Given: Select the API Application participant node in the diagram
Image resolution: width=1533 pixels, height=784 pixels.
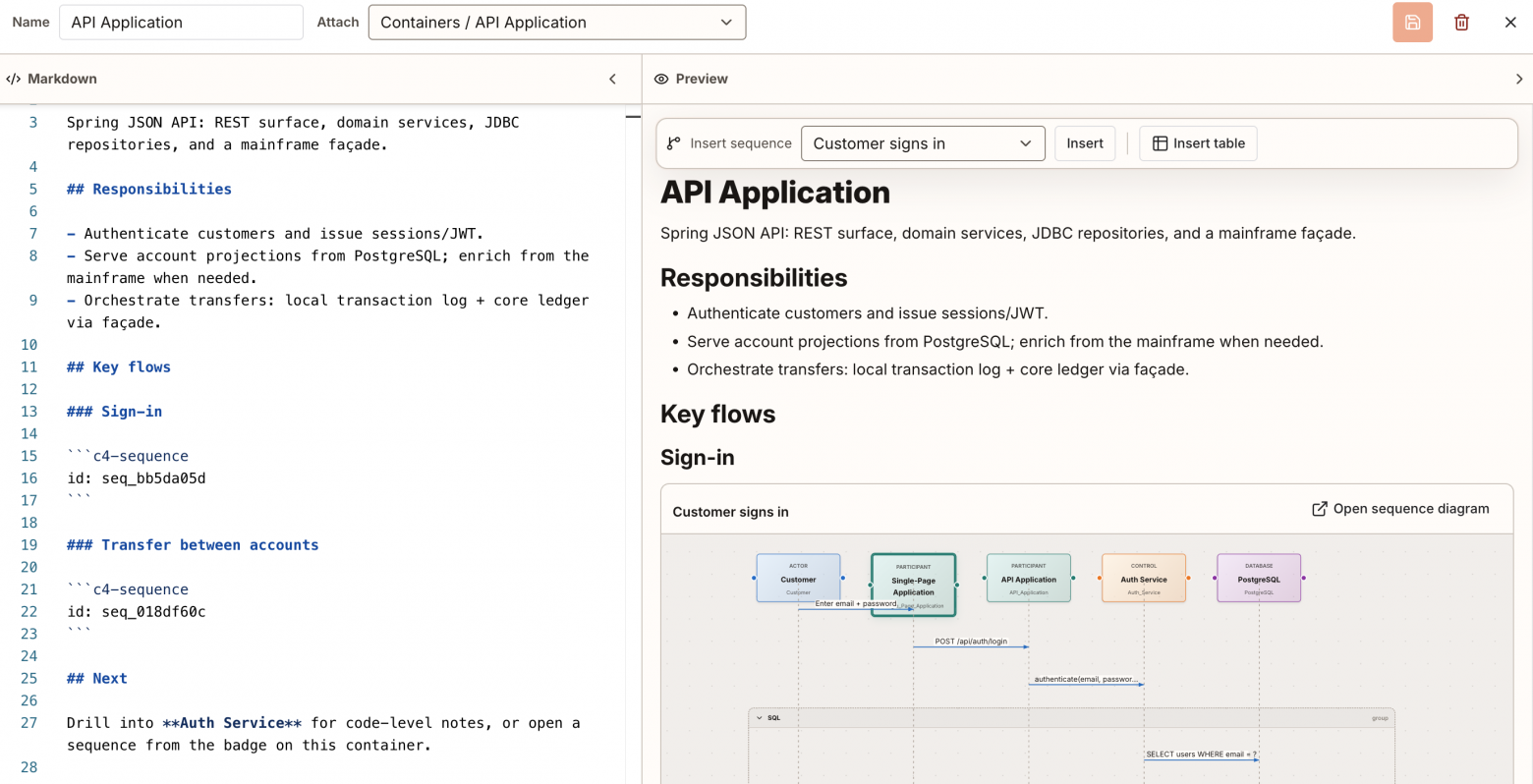Looking at the screenshot, I should 1029,578.
